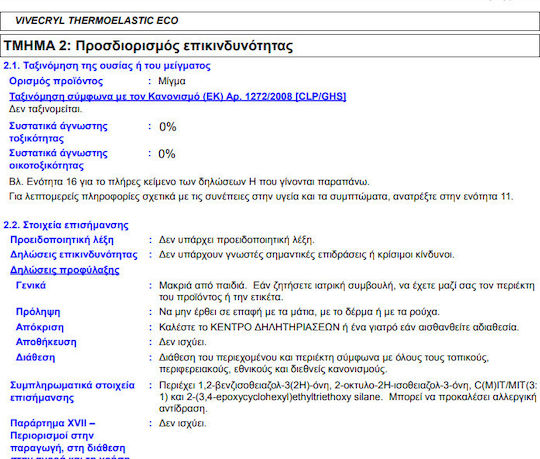Click the Προειδοποιητική λέξη label
The height and width of the screenshot is (459, 540).
(62, 240)
